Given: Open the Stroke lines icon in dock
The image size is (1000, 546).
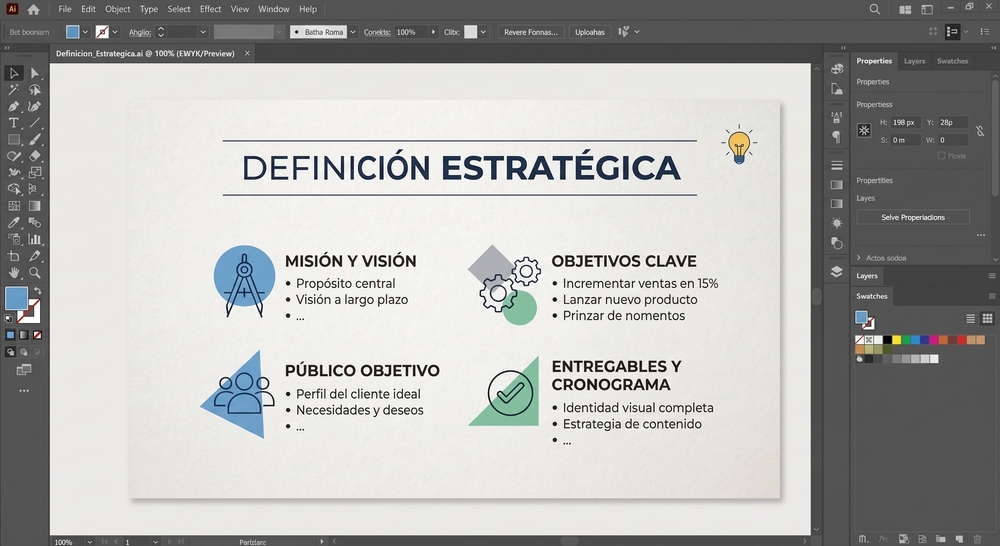Looking at the screenshot, I should (837, 165).
